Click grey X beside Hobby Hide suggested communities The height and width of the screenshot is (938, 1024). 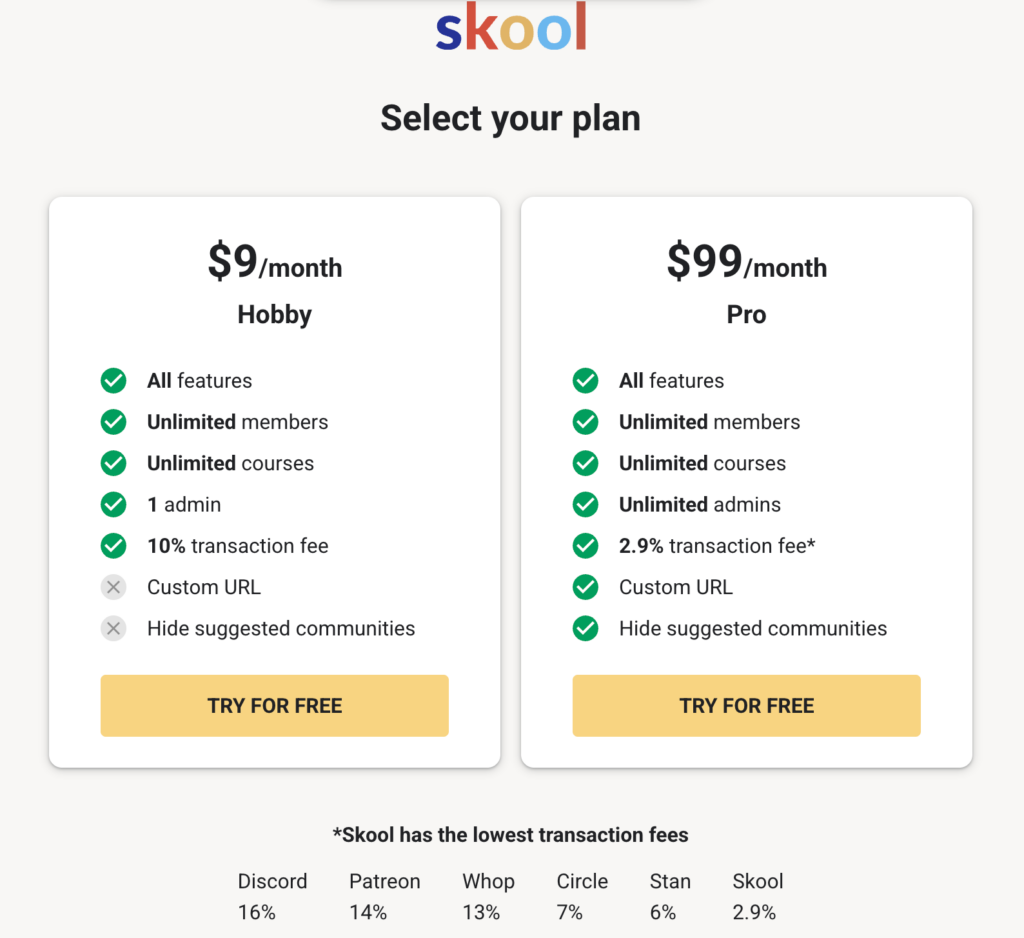(x=114, y=628)
